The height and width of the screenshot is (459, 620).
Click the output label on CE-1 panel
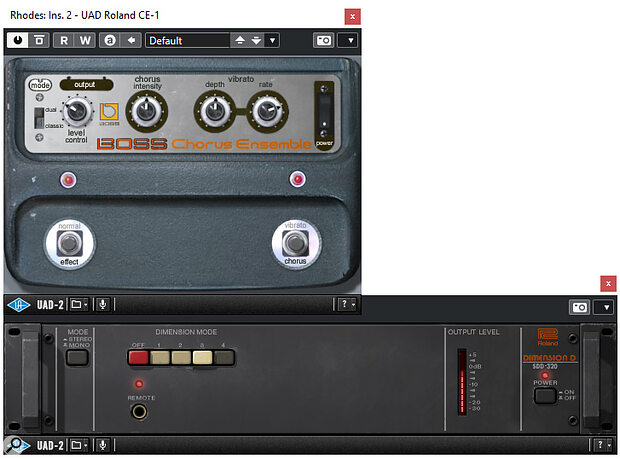coord(86,85)
